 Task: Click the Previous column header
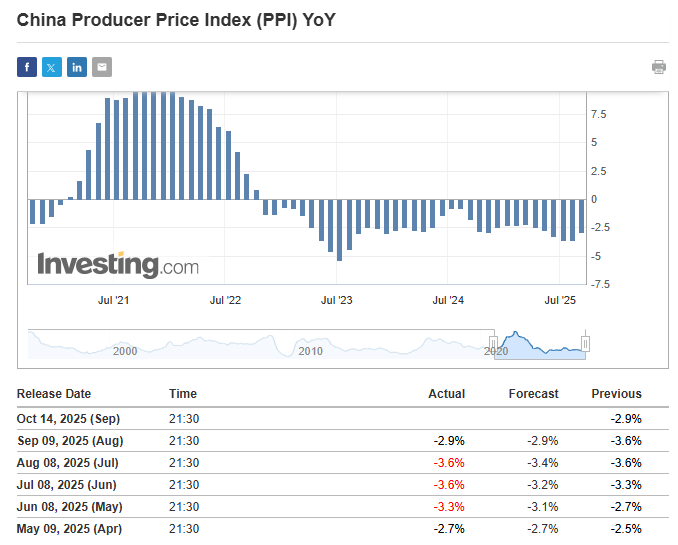pos(616,393)
